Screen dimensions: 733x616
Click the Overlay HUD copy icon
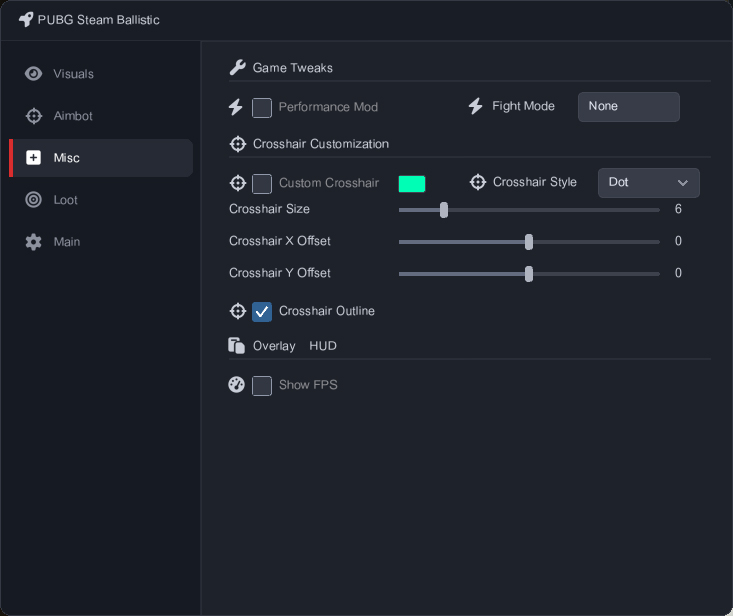click(x=236, y=345)
